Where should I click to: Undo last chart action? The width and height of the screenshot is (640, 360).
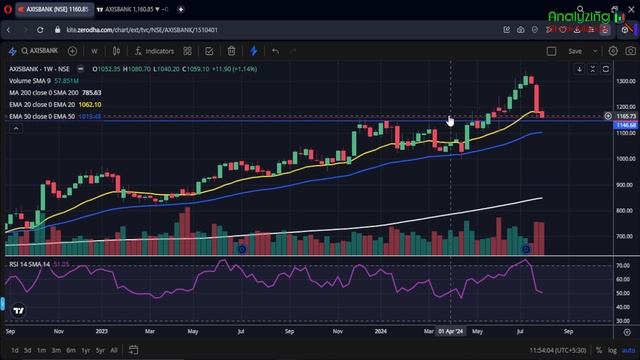(x=276, y=51)
